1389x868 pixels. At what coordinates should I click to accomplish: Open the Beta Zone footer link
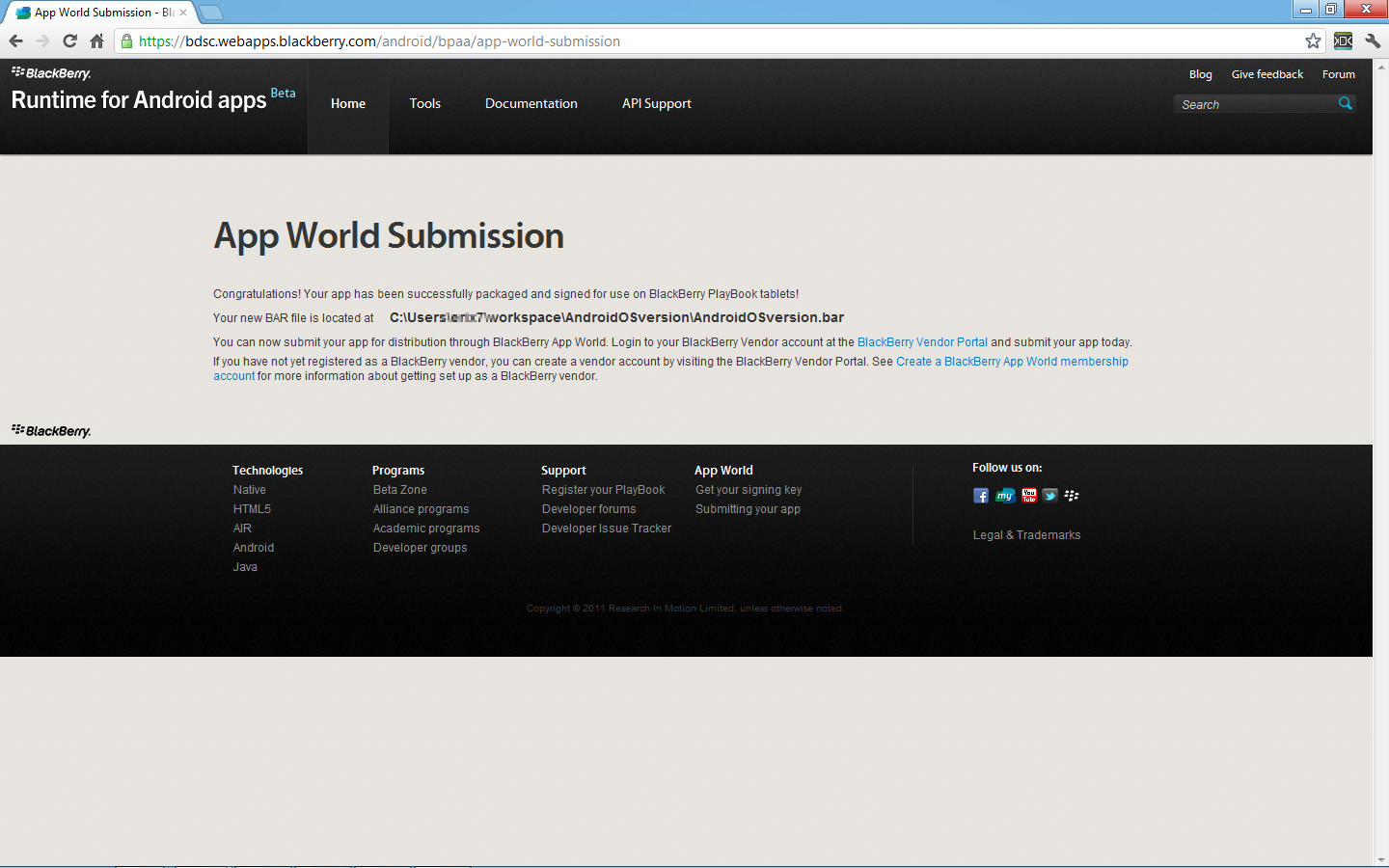[400, 490]
